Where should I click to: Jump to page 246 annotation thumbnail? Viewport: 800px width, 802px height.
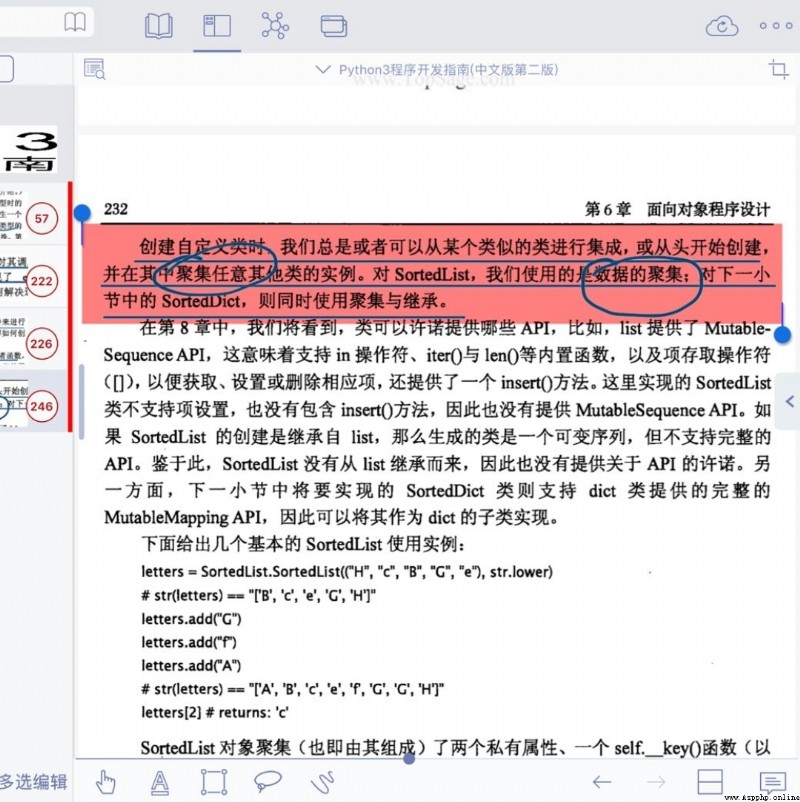coord(41,407)
